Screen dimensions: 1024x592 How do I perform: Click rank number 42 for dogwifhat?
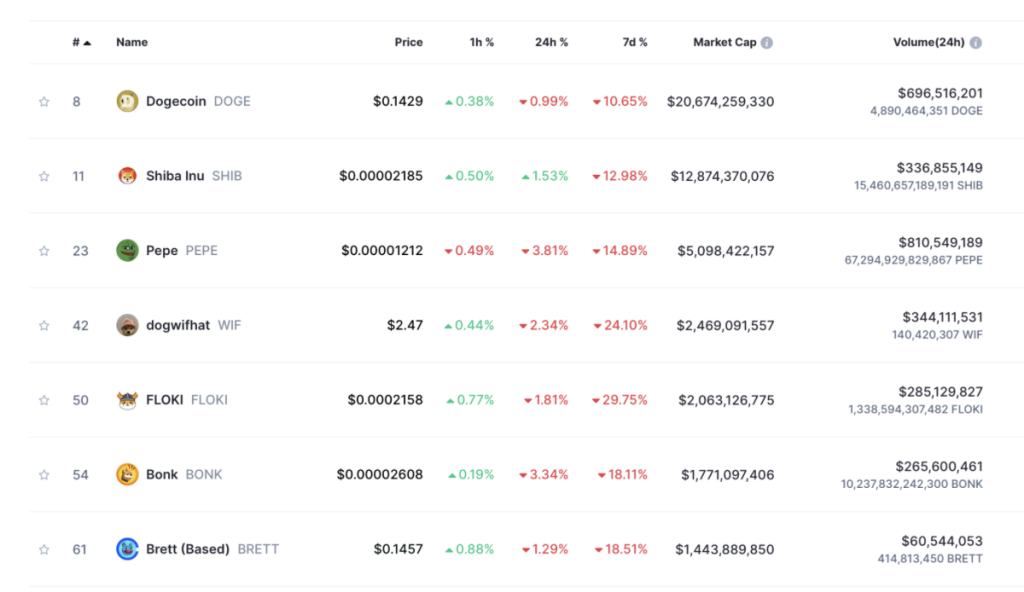[x=80, y=325]
